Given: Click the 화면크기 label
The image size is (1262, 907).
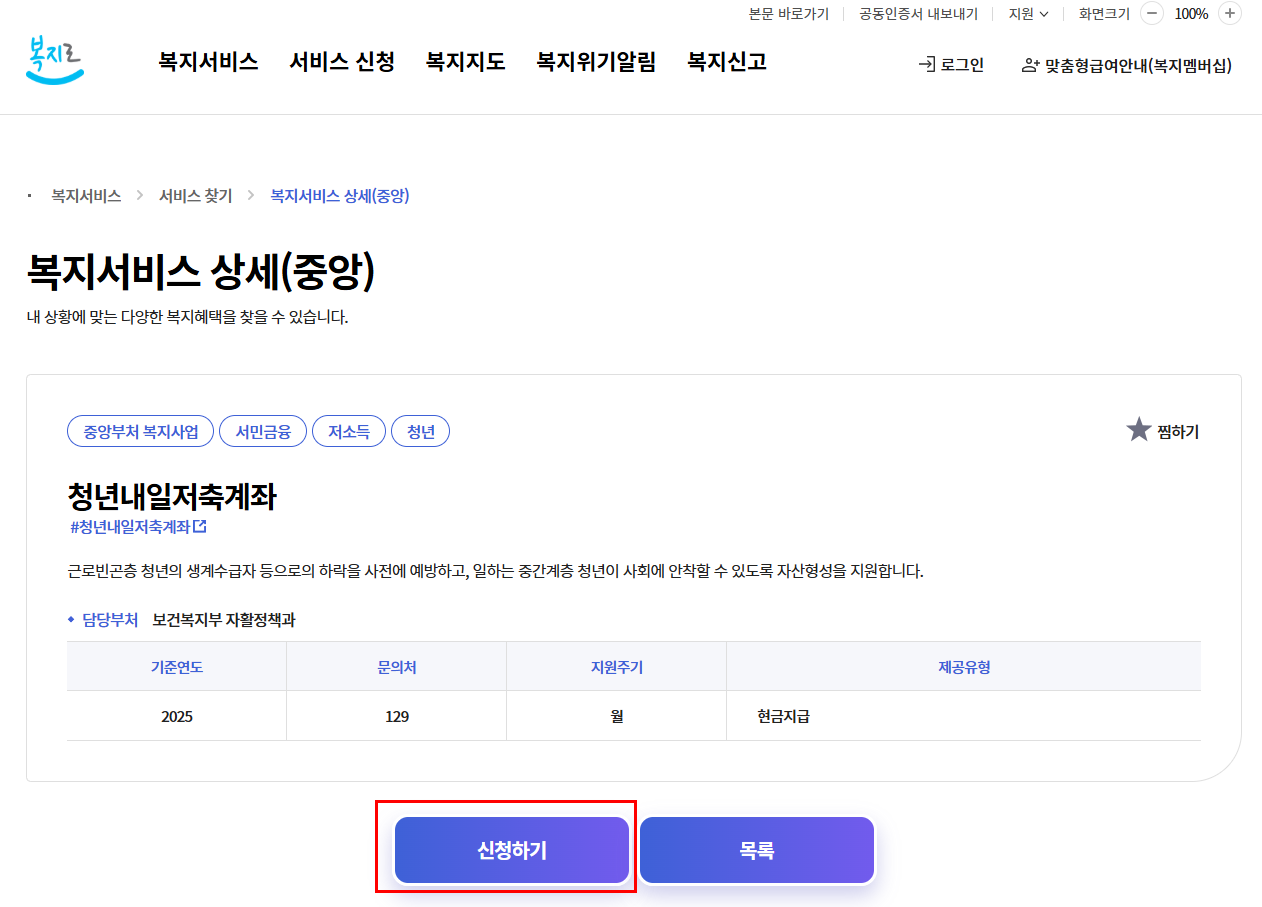Looking at the screenshot, I should 1104,14.
